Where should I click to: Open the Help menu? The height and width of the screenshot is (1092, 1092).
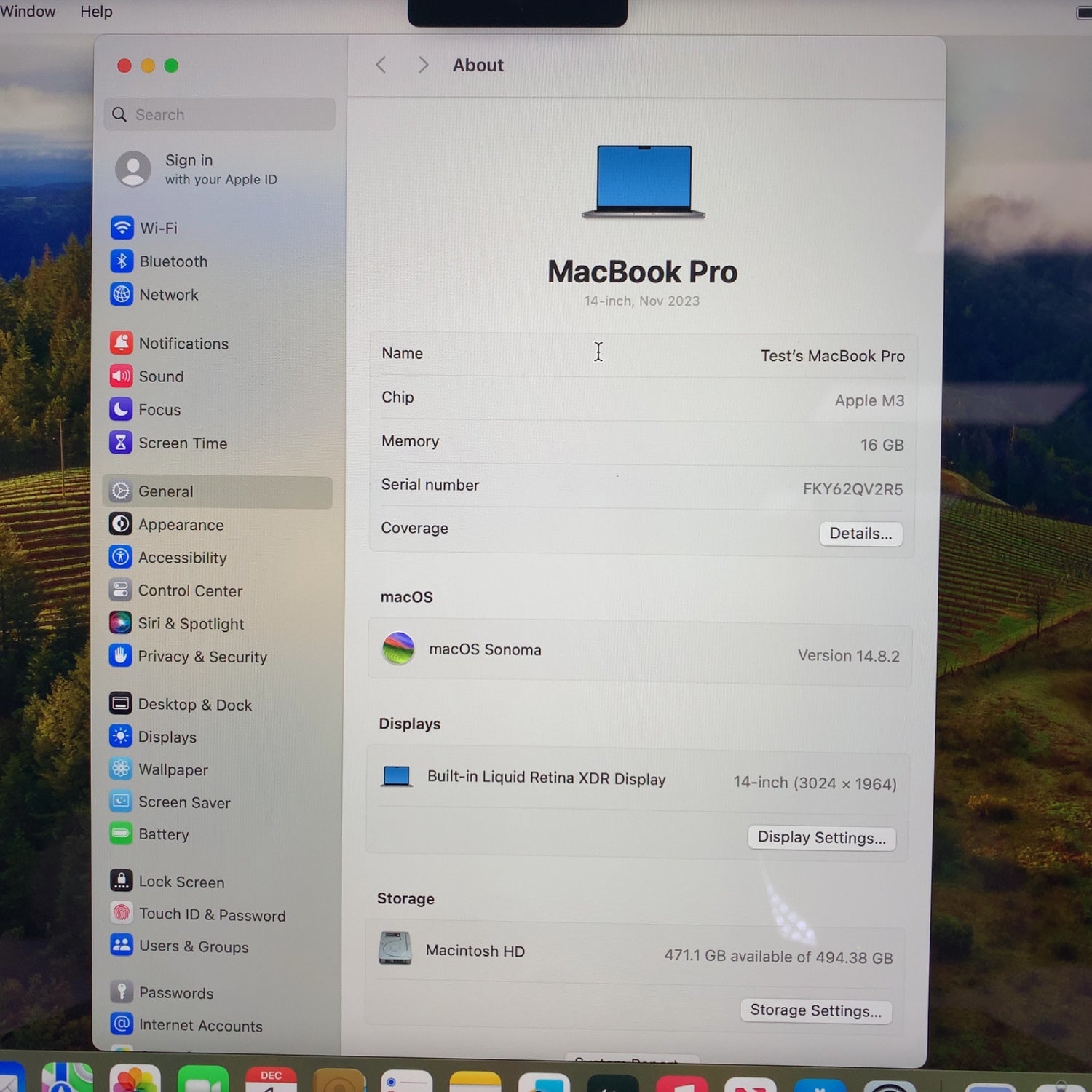coord(96,12)
